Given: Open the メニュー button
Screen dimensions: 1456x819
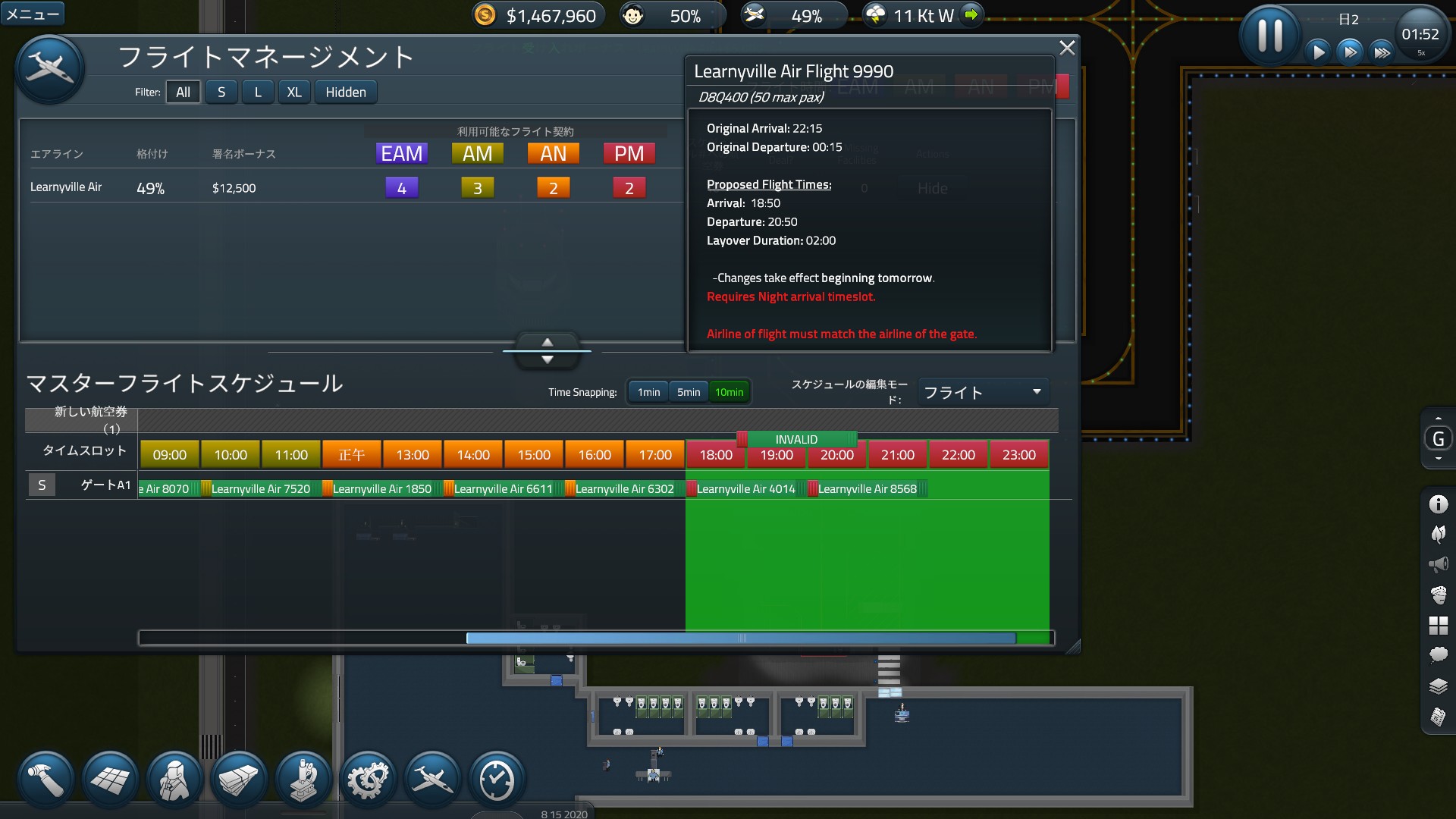Looking at the screenshot, I should click(x=33, y=14).
